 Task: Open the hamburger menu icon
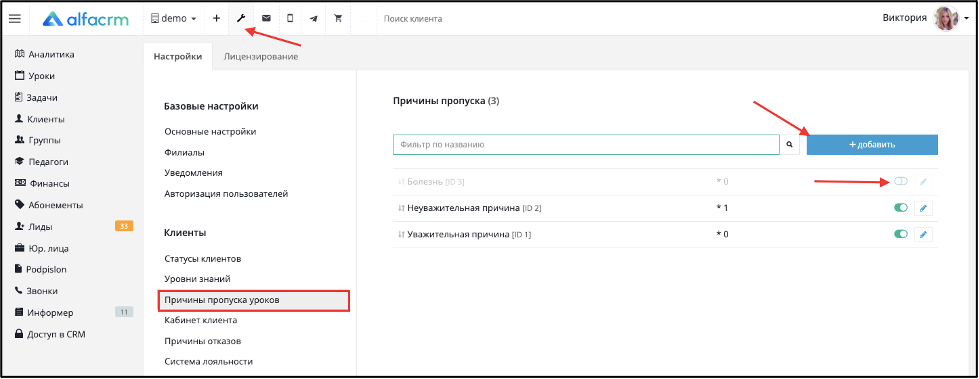15,19
